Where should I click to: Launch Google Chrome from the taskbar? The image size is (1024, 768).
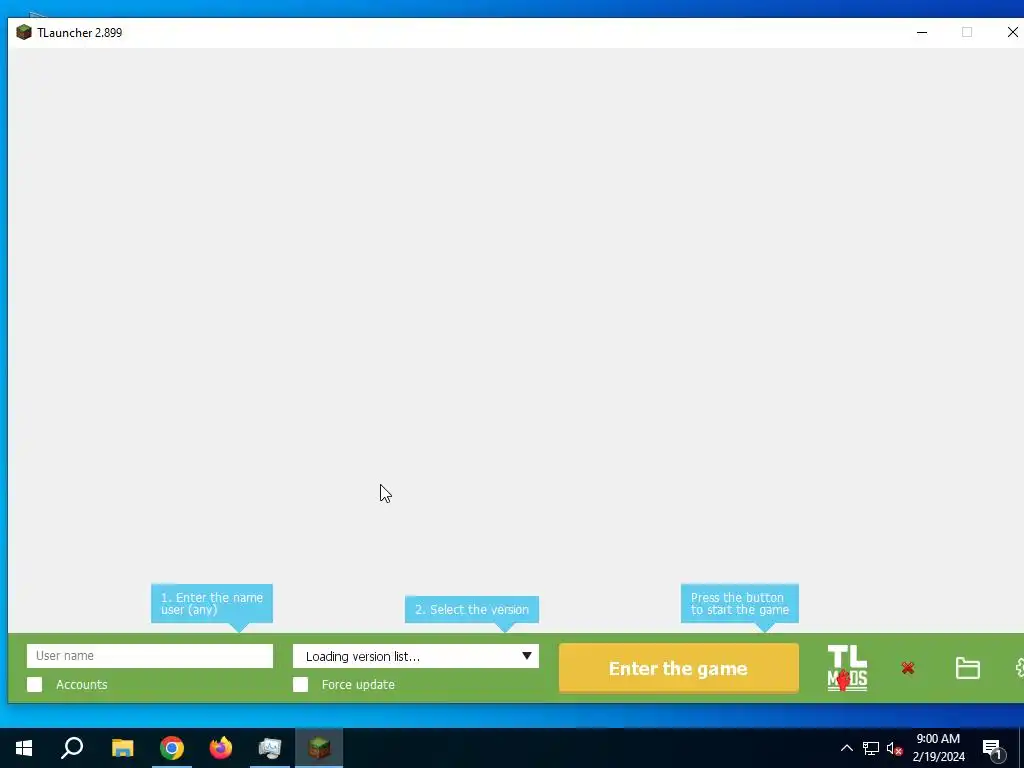click(172, 748)
